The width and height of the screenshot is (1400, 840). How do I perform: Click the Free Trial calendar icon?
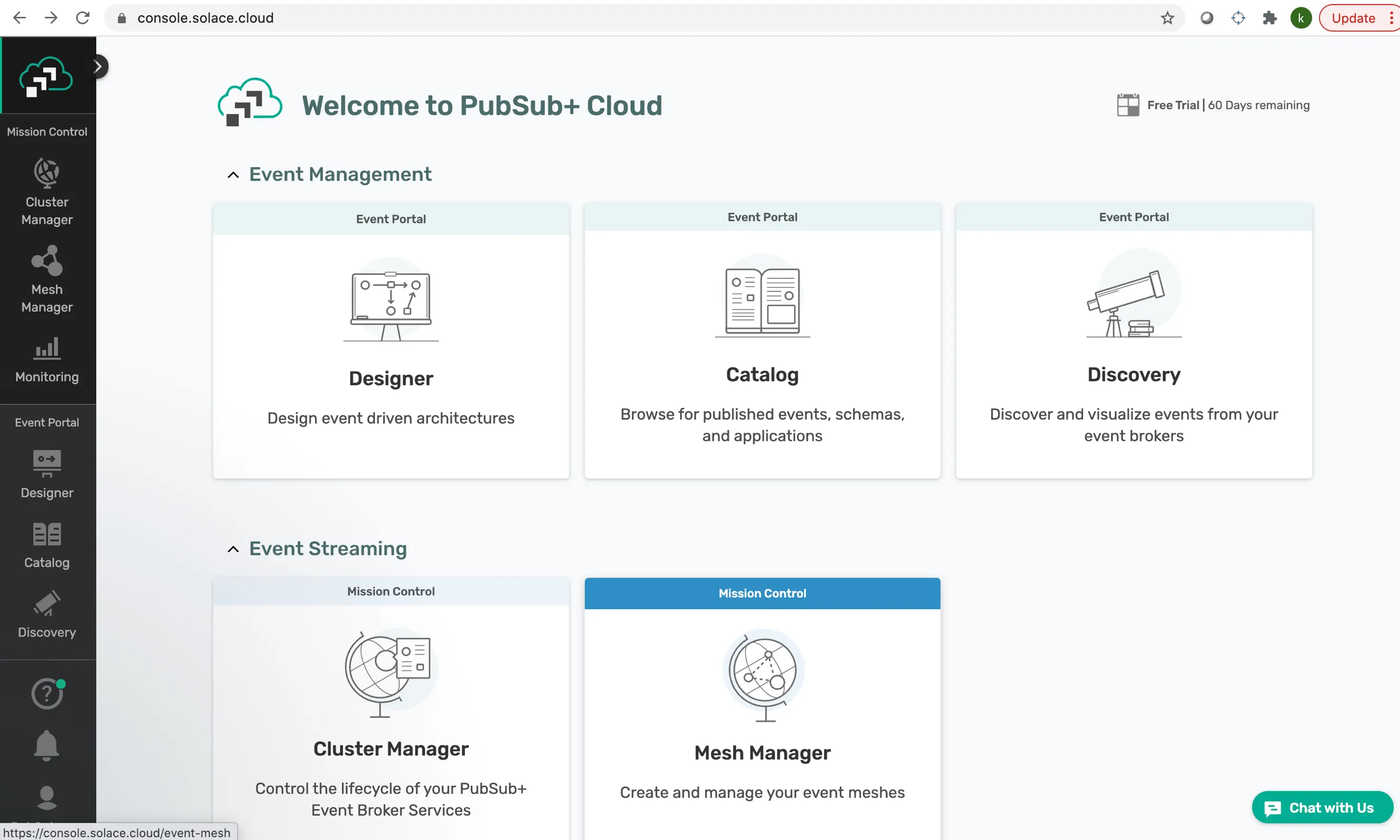tap(1128, 105)
